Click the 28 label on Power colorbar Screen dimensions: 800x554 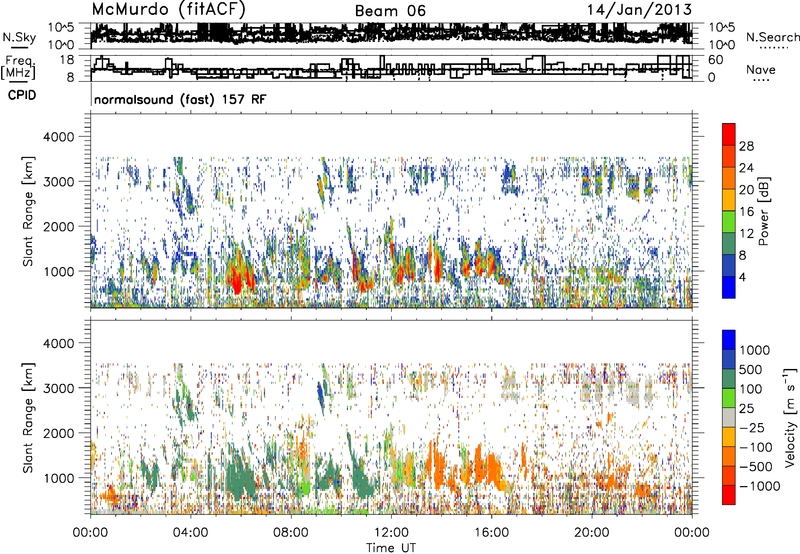click(746, 146)
